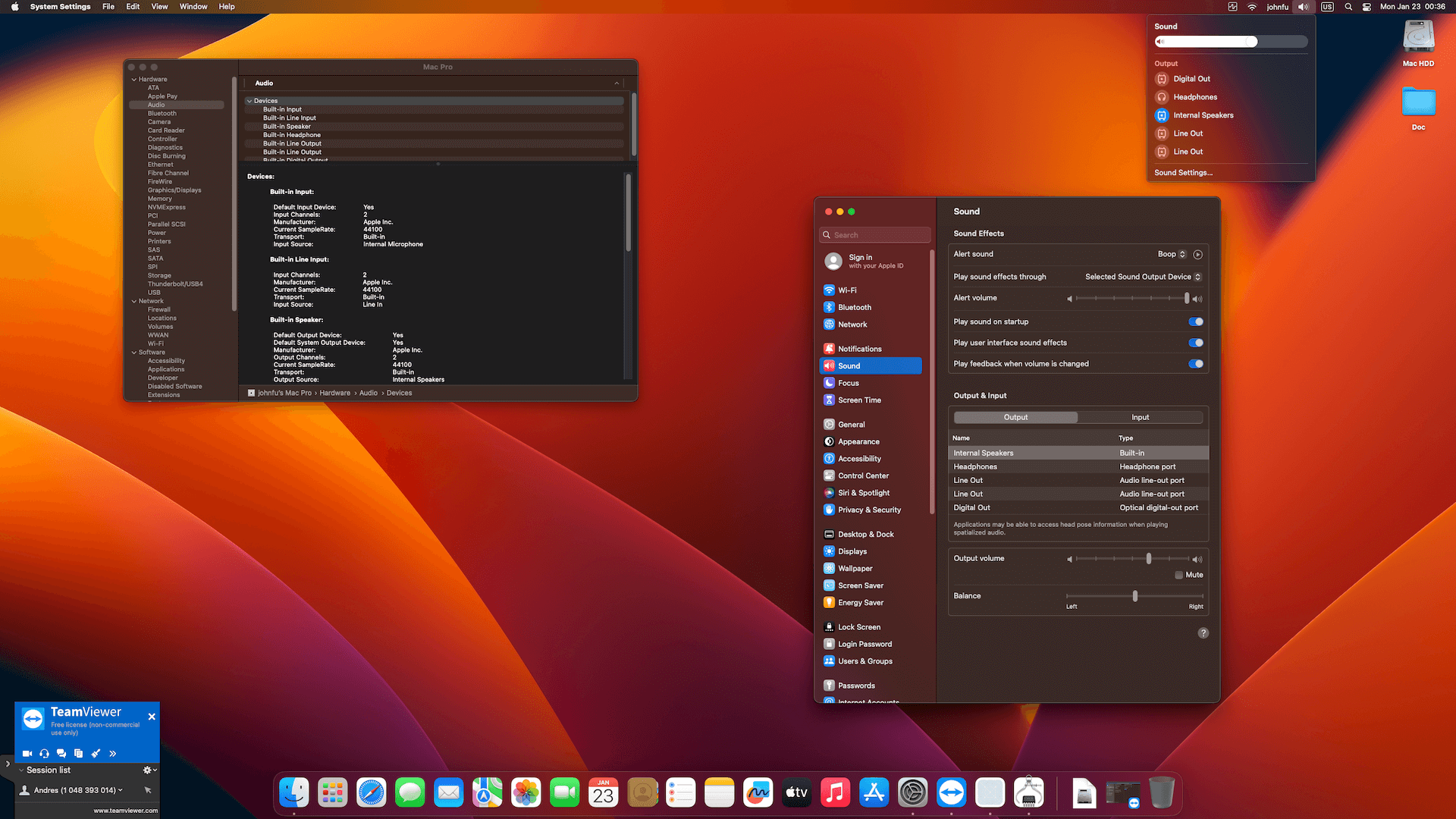Click the System Settings Search field

[874, 235]
